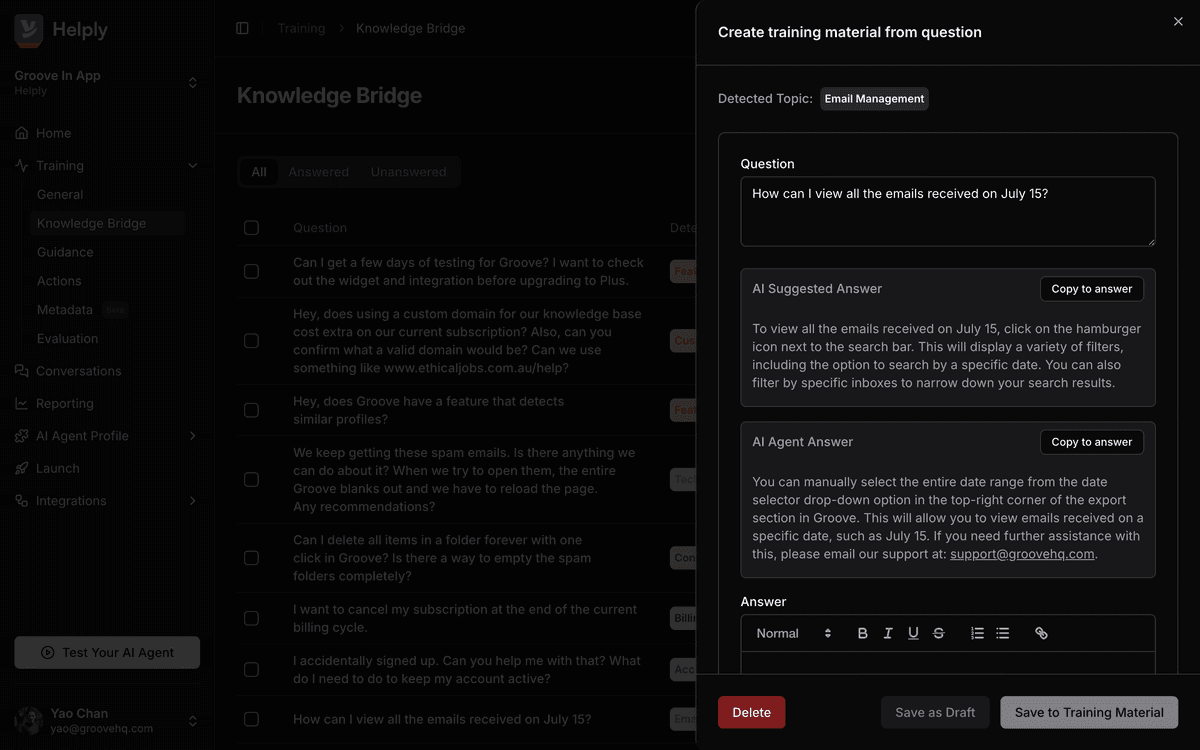Open the Evaluation training page

click(x=67, y=339)
